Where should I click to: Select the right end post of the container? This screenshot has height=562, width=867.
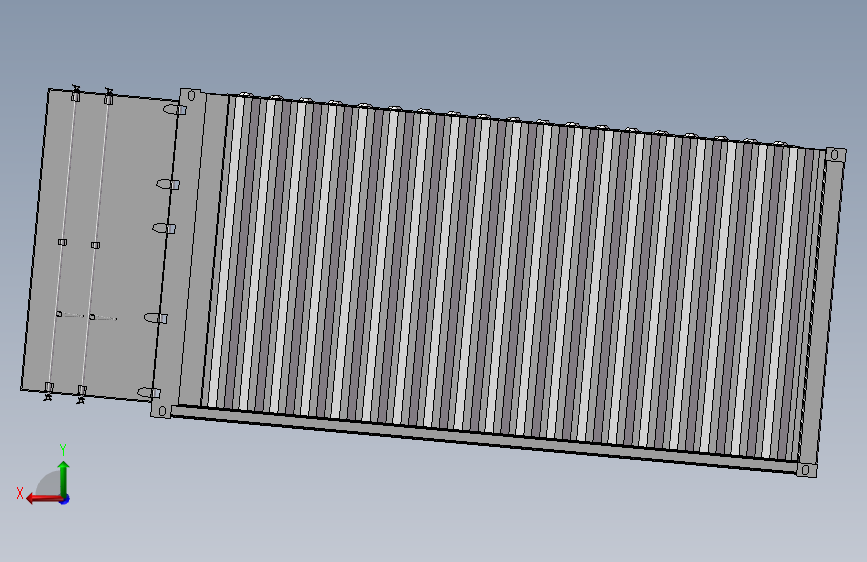point(823,313)
